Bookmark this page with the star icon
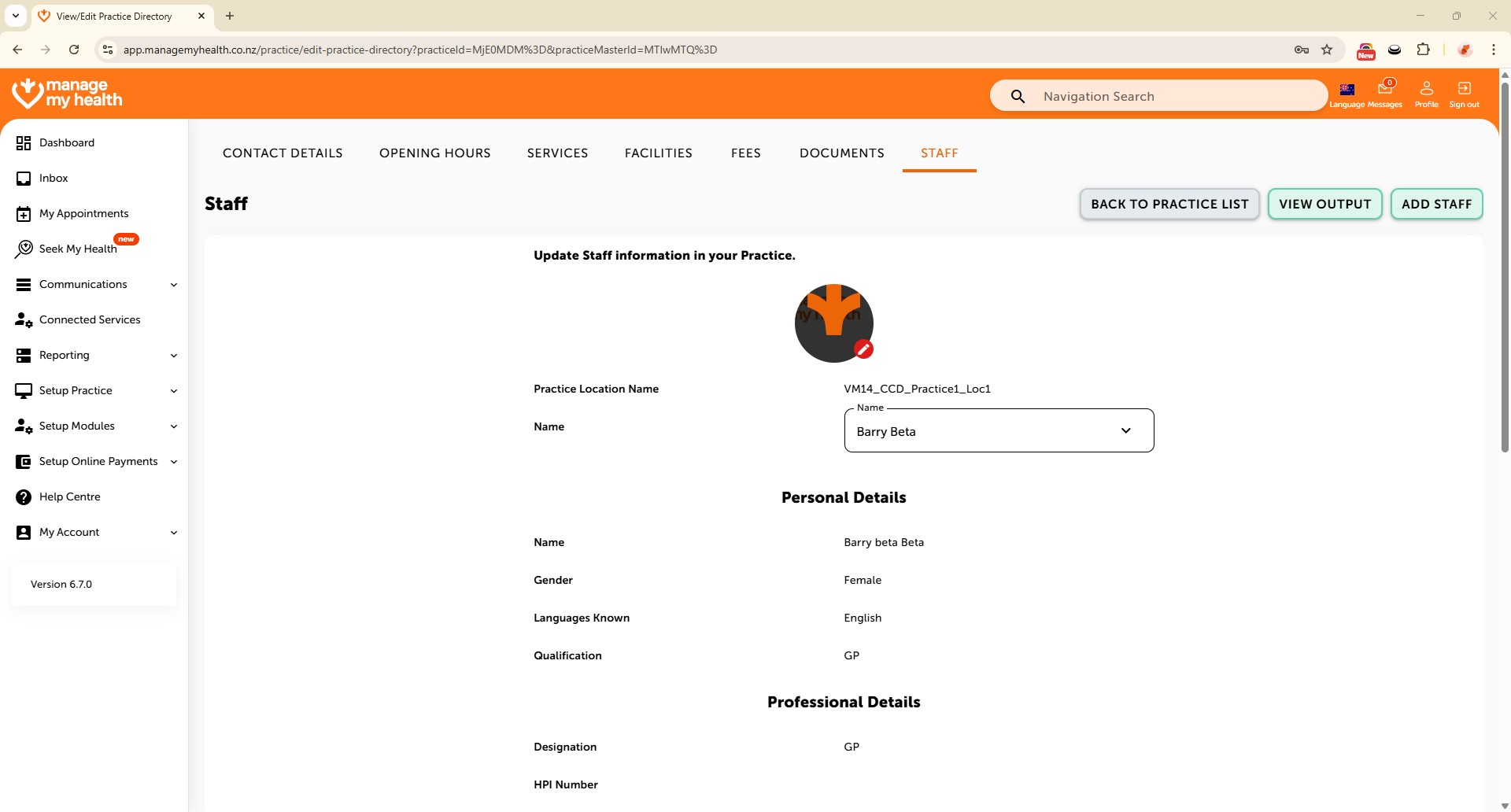Image resolution: width=1511 pixels, height=812 pixels. [1327, 50]
